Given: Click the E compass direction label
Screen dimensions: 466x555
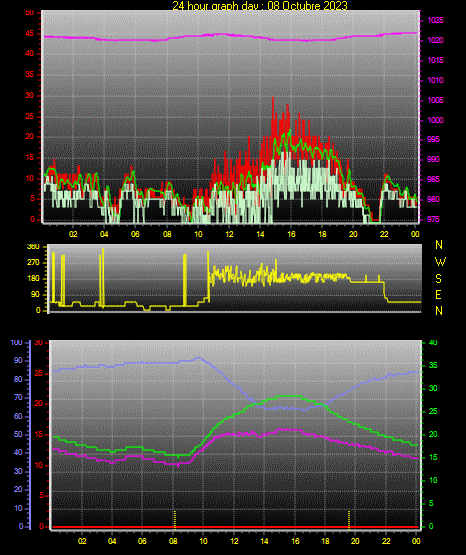Looking at the screenshot, I should click(x=438, y=294).
